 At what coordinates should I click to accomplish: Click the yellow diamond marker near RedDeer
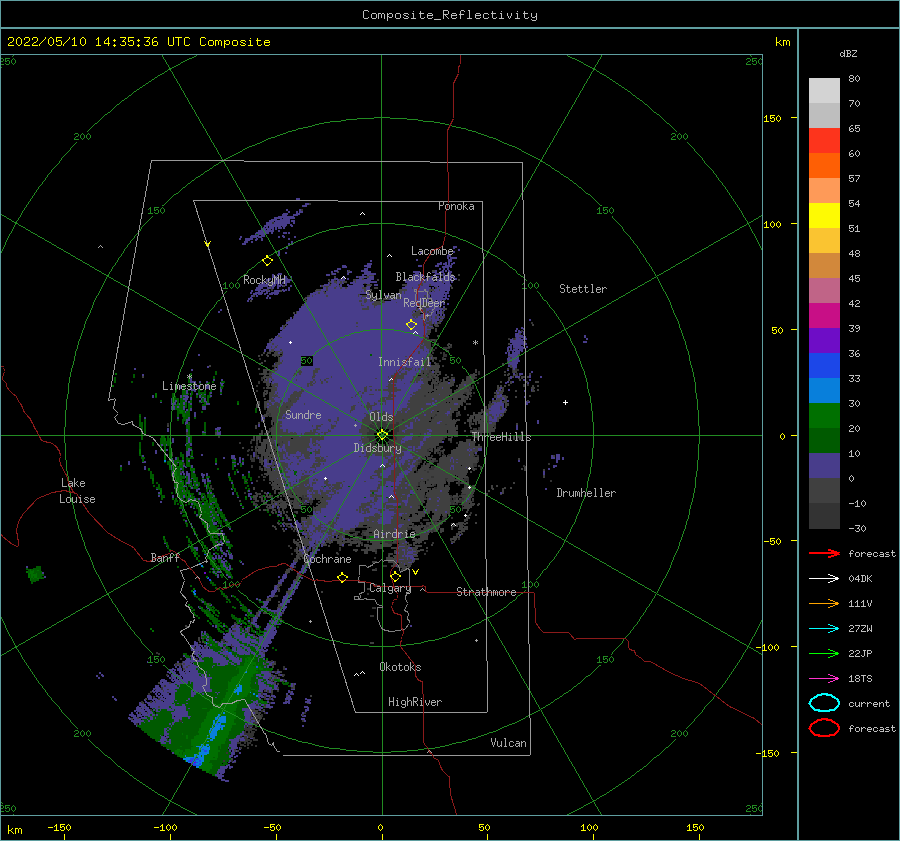click(x=411, y=325)
